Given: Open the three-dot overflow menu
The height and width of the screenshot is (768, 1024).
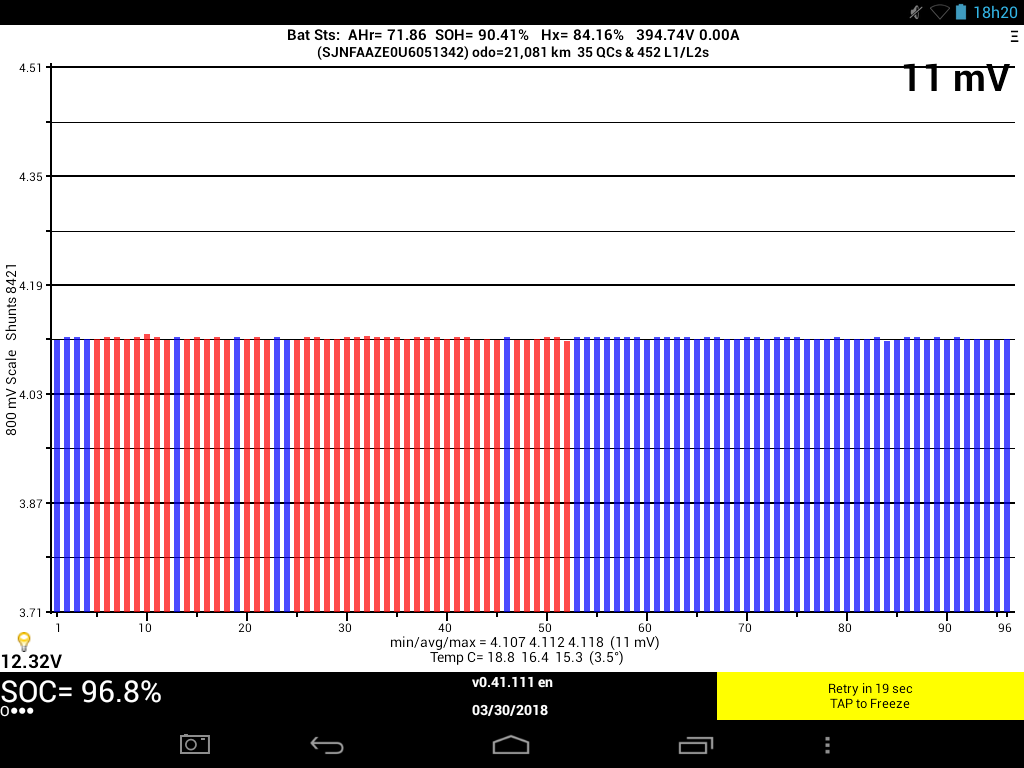Looking at the screenshot, I should (x=827, y=745).
